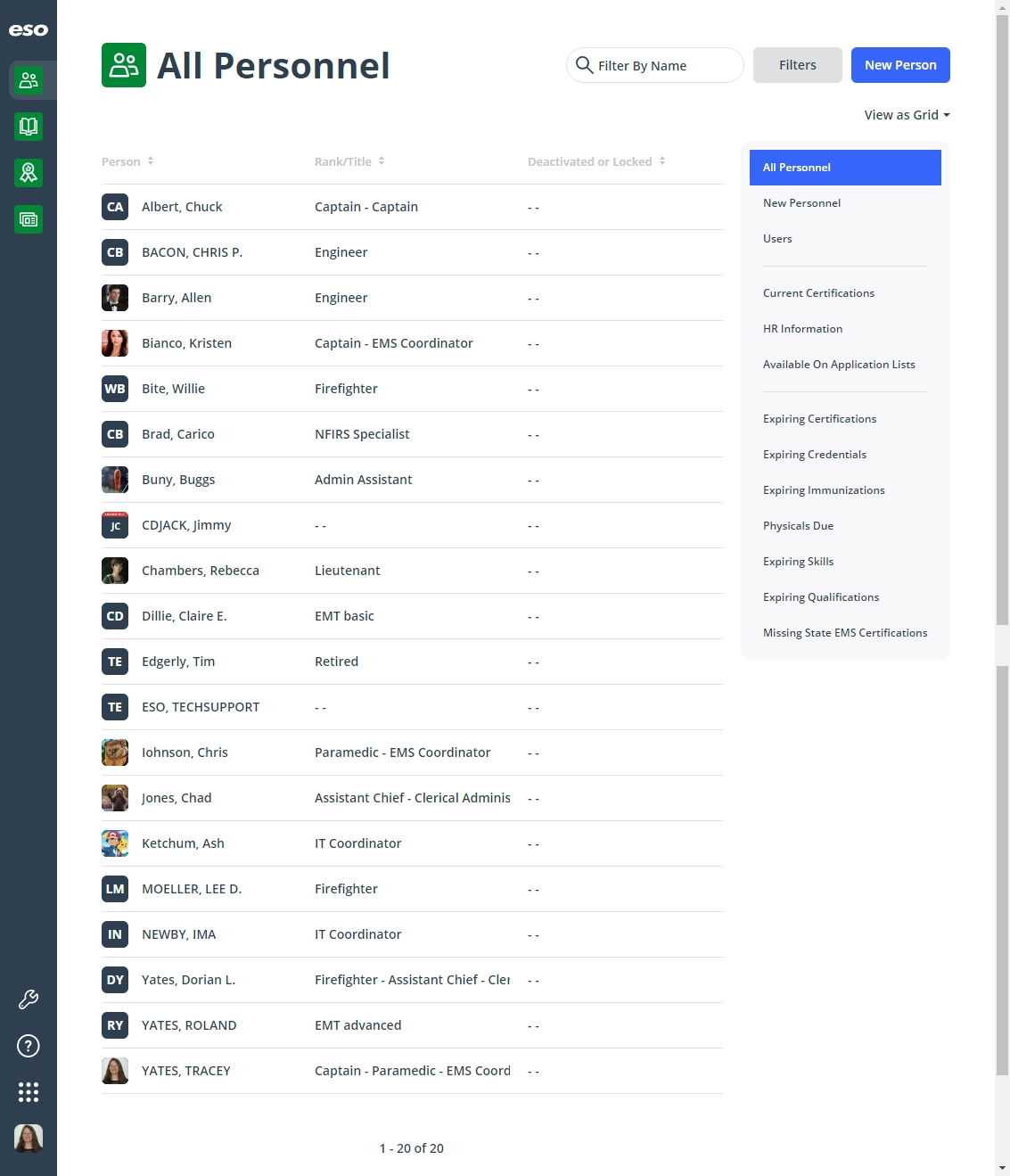The height and width of the screenshot is (1176, 1010).
Task: Sort by the Rank/Title column
Action: (349, 161)
